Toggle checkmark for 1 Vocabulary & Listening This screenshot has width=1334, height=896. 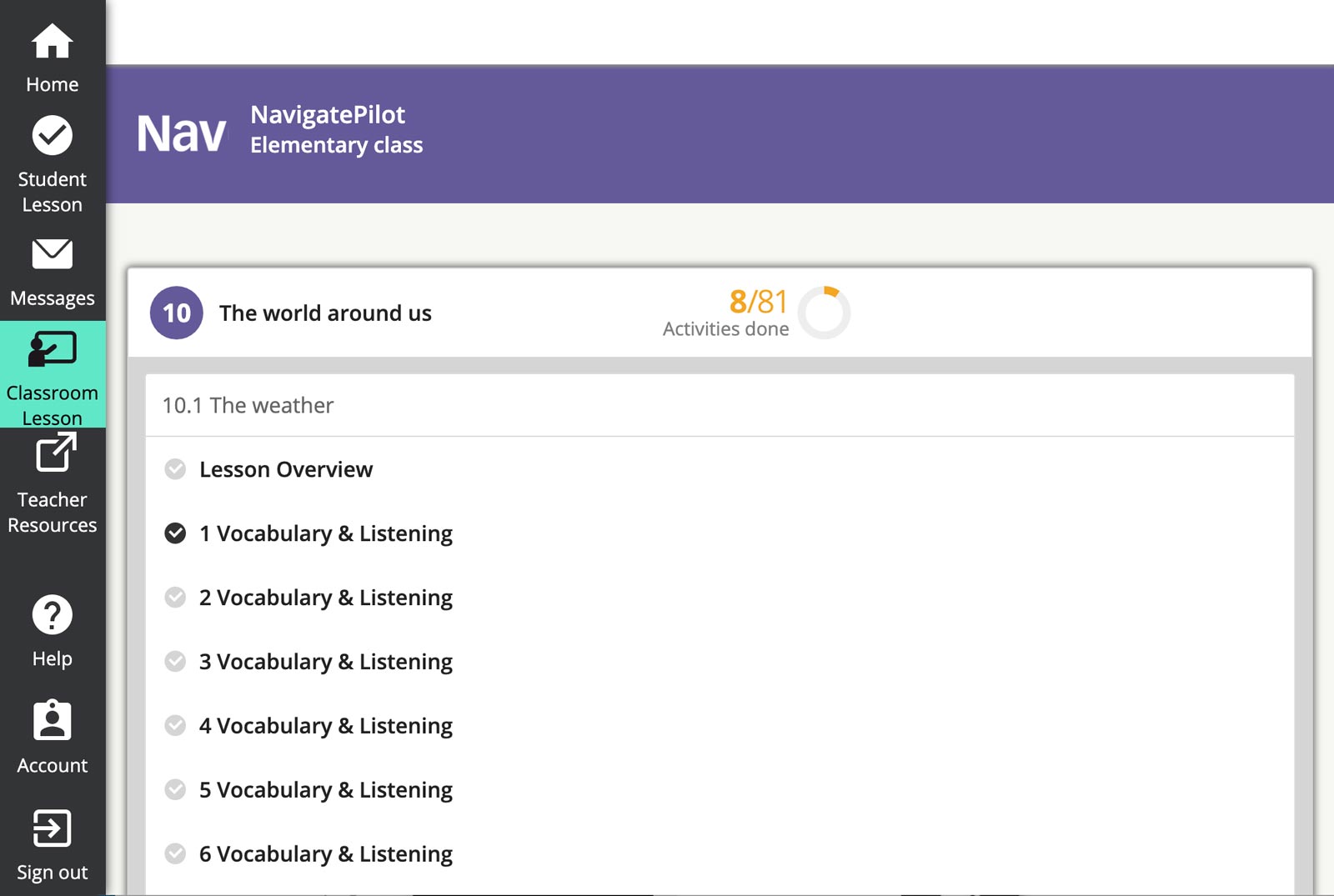coord(175,533)
